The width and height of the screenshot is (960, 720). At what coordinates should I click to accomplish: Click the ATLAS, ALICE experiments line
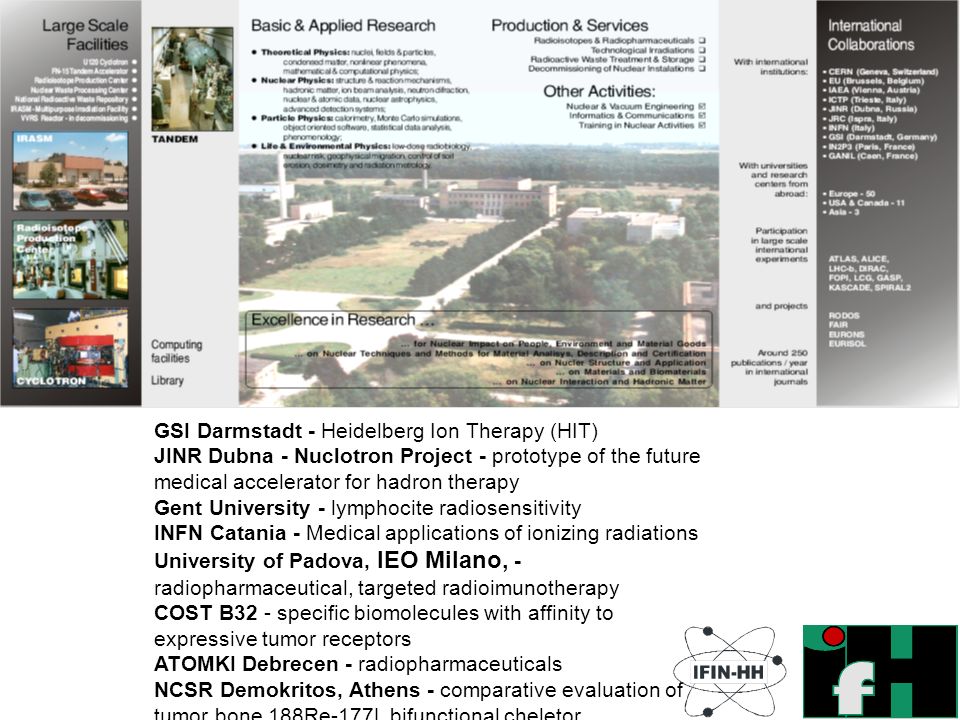tap(858, 259)
